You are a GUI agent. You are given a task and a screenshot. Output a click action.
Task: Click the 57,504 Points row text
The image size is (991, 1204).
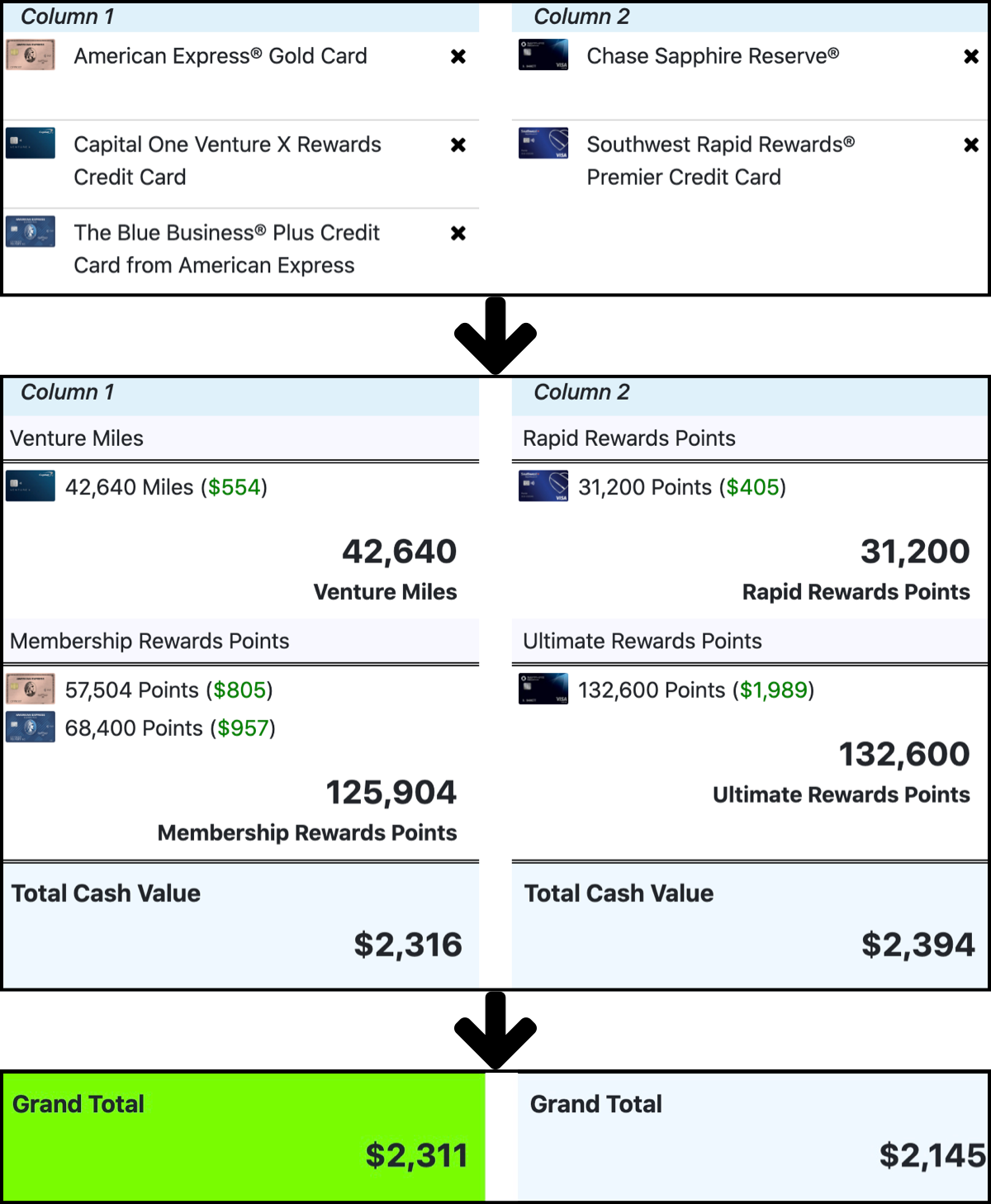point(169,690)
